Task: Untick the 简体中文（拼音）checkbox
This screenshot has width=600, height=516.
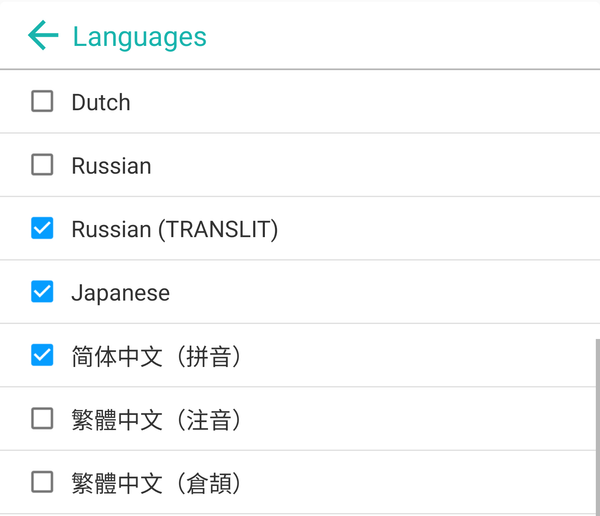Action: click(x=42, y=355)
